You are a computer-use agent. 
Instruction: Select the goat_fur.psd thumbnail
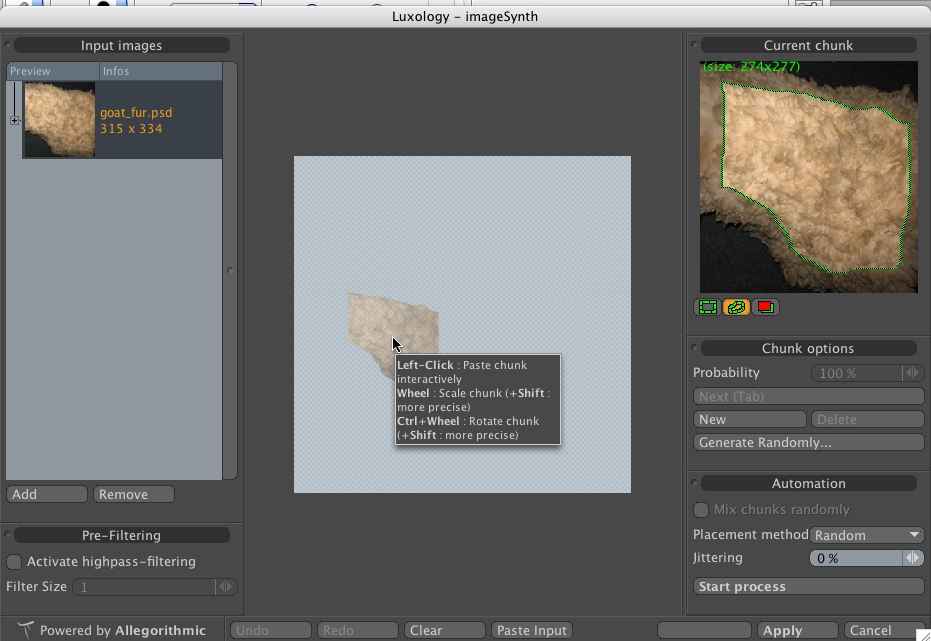pos(60,120)
